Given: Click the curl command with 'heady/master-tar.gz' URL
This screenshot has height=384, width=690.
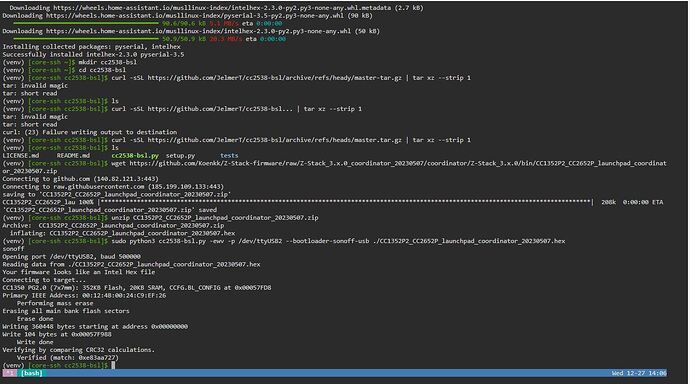Looking at the screenshot, I should tap(291, 78).
